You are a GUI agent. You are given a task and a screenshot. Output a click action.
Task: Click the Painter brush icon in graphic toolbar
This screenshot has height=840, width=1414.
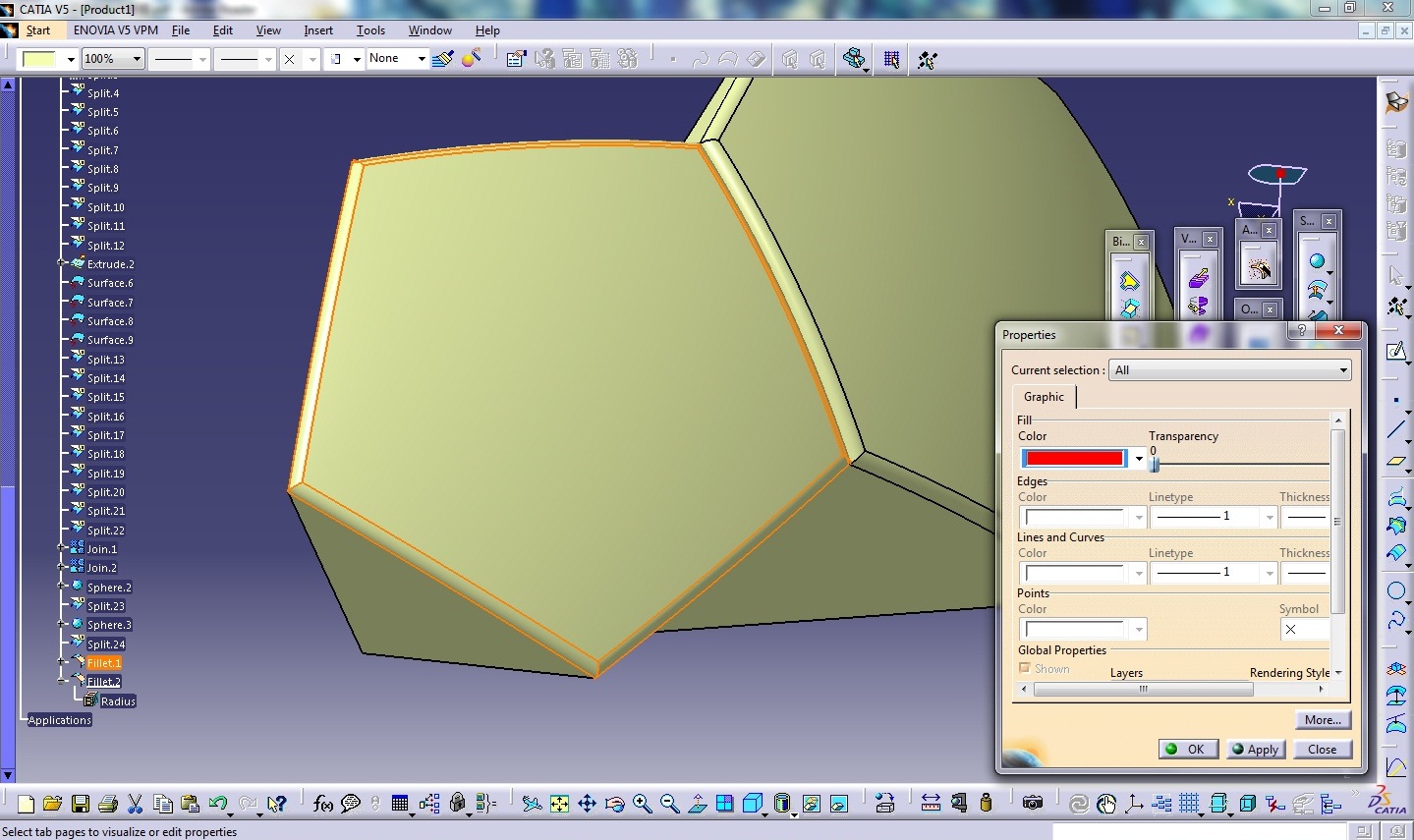click(x=443, y=59)
